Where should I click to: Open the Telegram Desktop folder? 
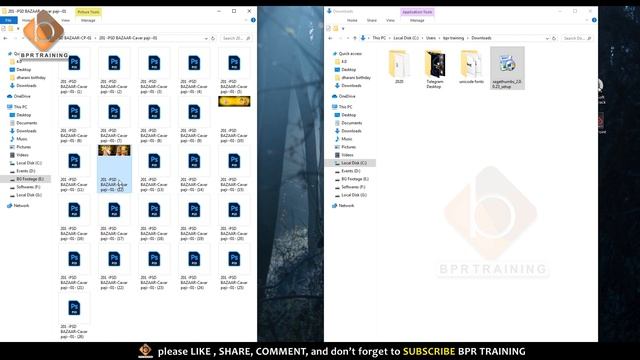434,69
